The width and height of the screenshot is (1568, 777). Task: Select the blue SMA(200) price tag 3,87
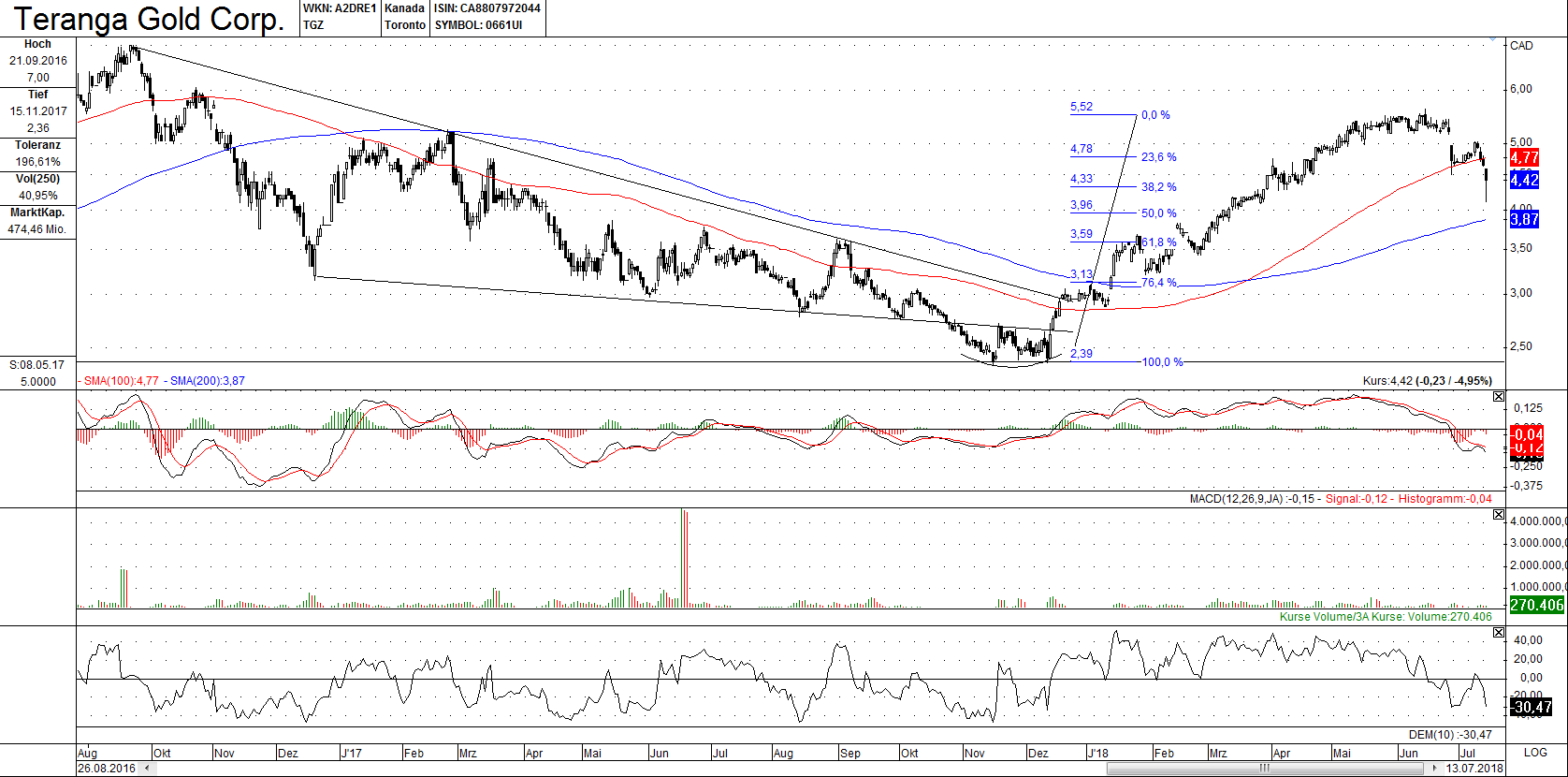tap(1524, 219)
